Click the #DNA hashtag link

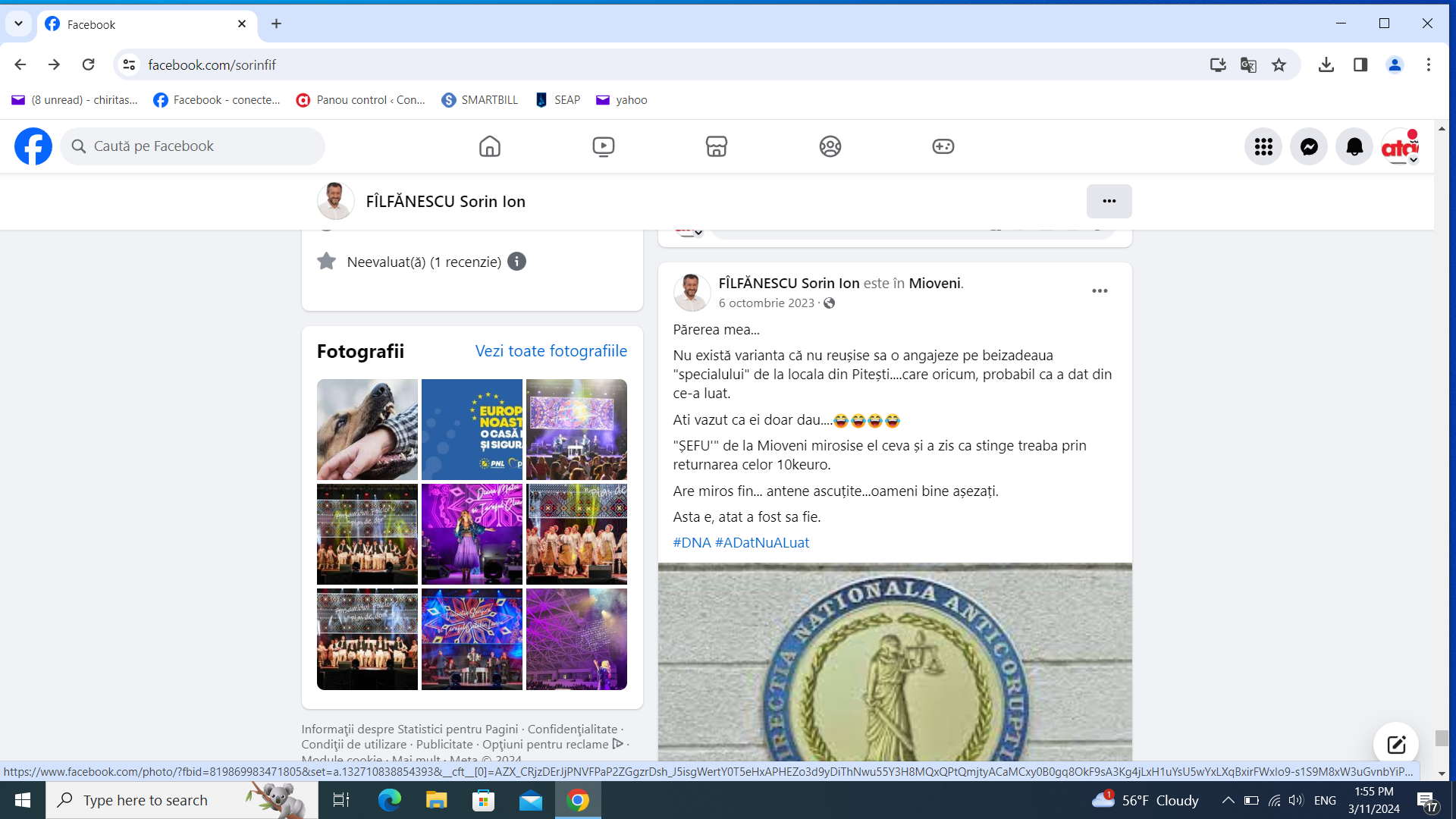coord(692,543)
